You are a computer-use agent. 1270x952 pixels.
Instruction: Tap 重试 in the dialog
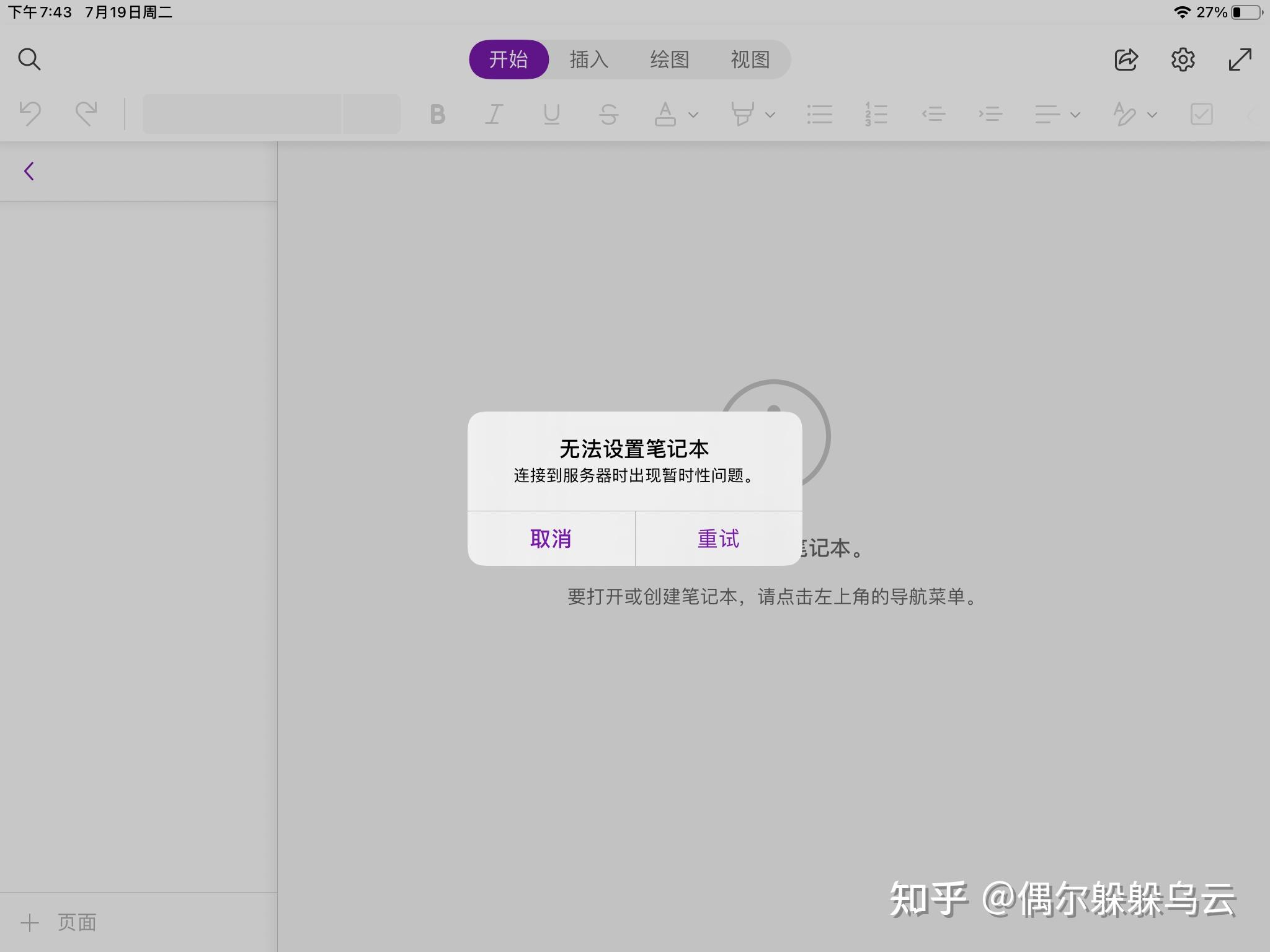pyautogui.click(x=719, y=539)
